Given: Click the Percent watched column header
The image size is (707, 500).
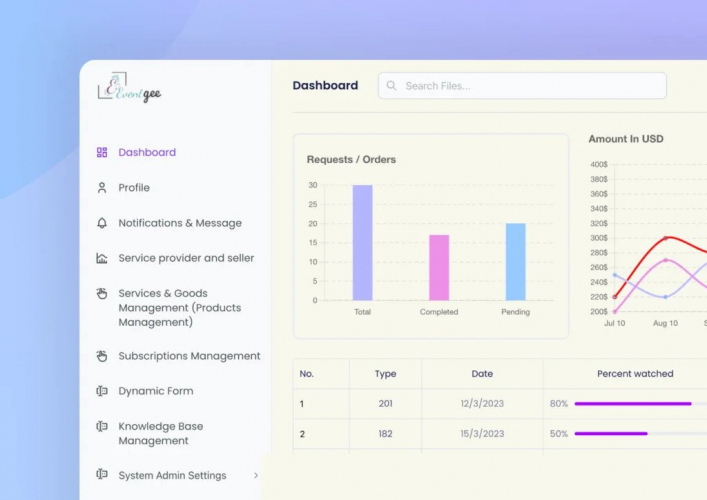Looking at the screenshot, I should [635, 374].
